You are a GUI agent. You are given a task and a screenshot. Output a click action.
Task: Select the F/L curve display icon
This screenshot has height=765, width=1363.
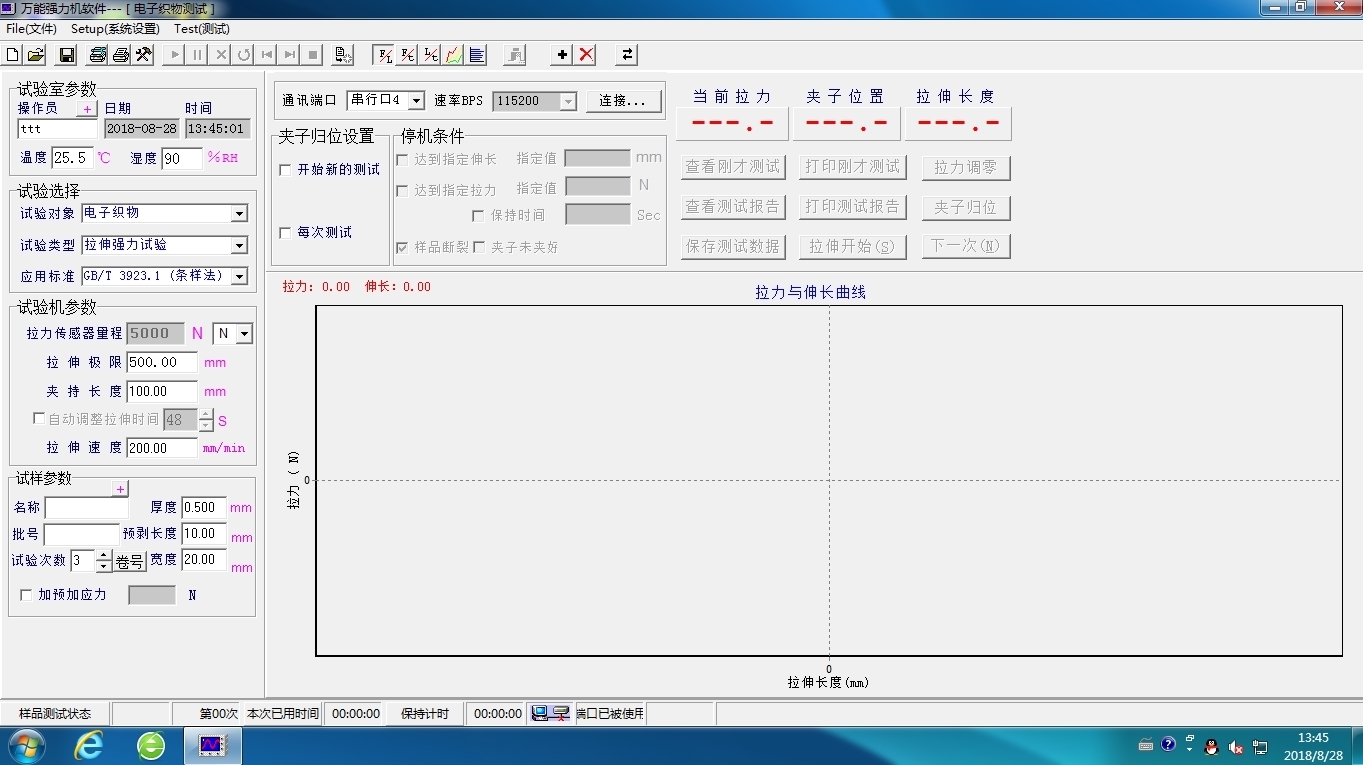click(x=383, y=55)
